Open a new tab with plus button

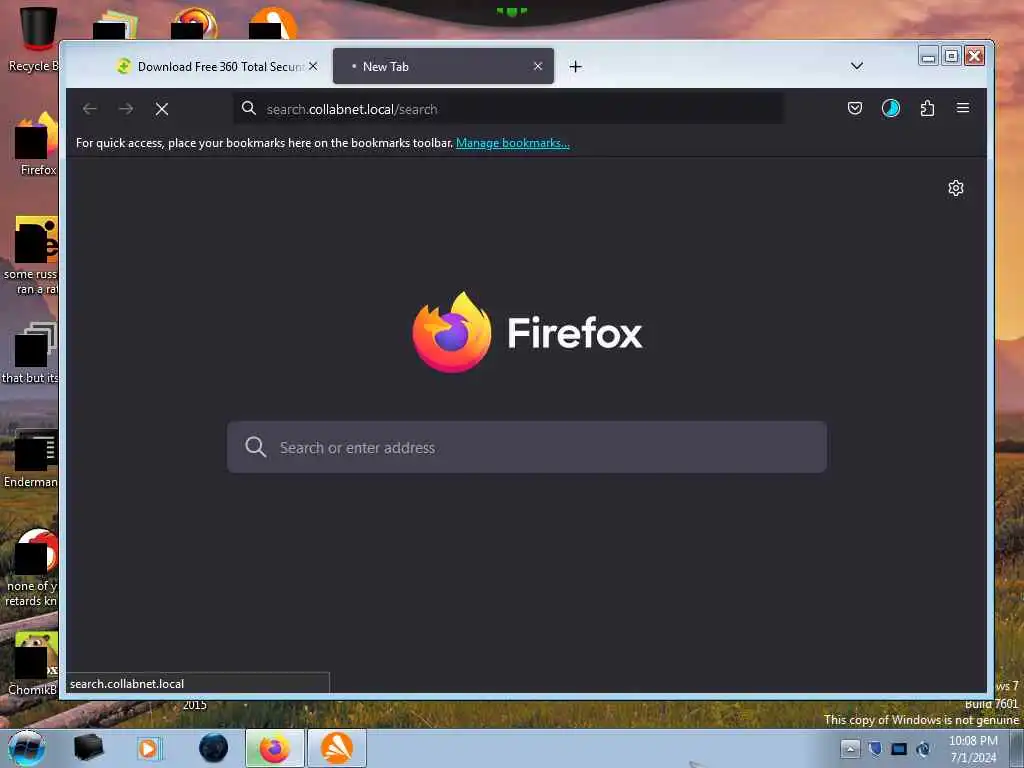pyautogui.click(x=575, y=67)
